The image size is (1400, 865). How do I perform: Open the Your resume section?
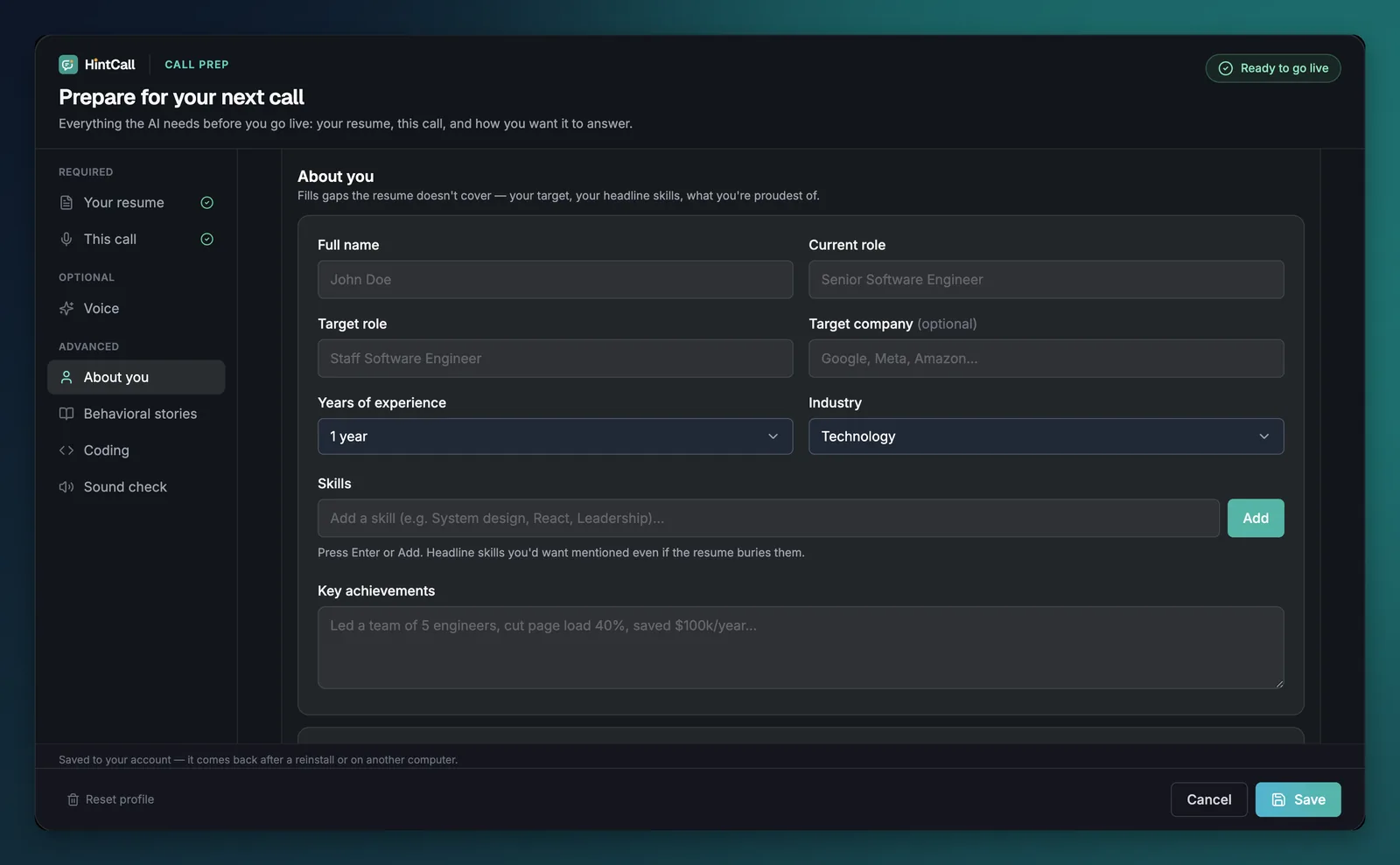point(136,203)
